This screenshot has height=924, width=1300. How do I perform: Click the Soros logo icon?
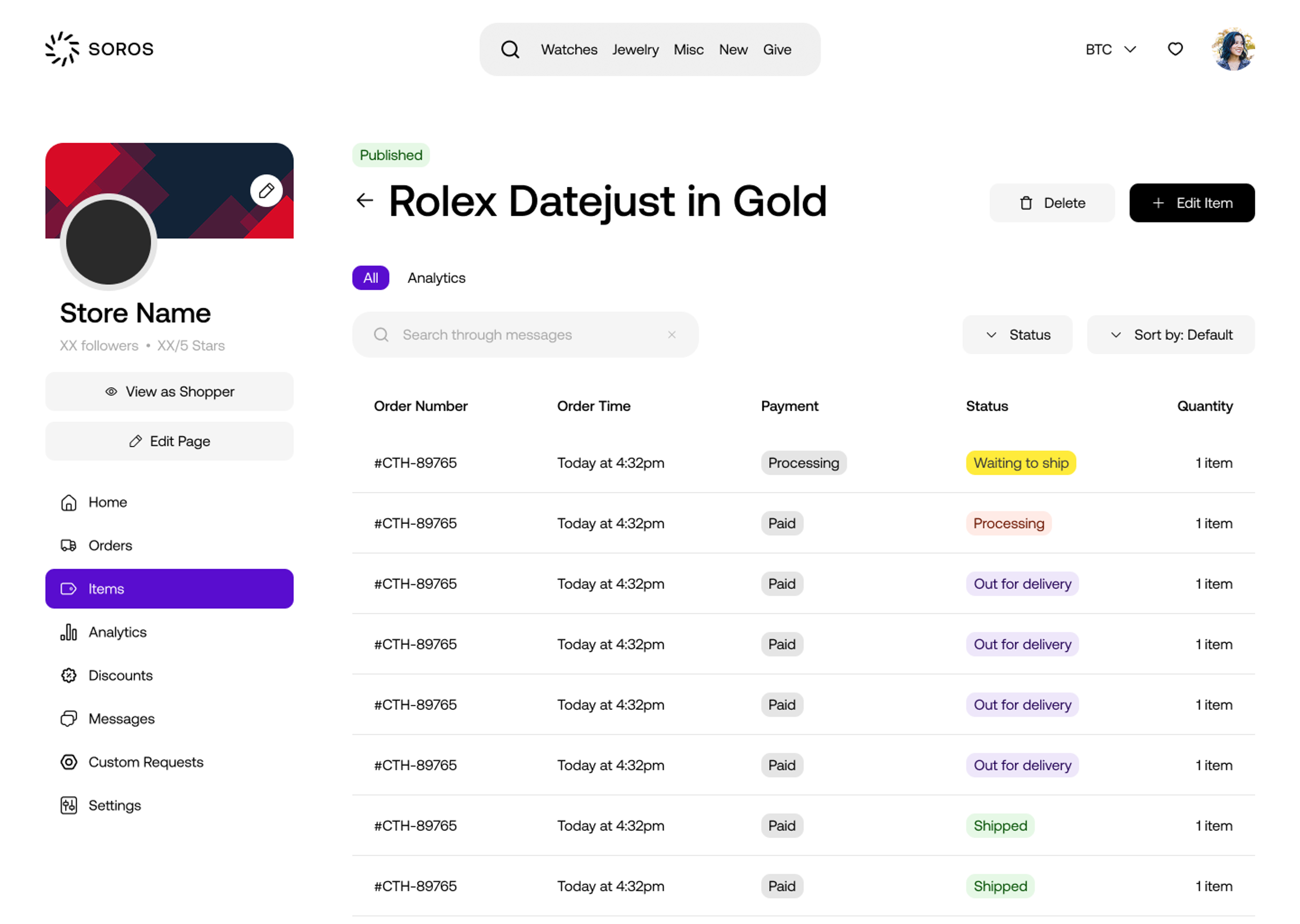point(62,49)
